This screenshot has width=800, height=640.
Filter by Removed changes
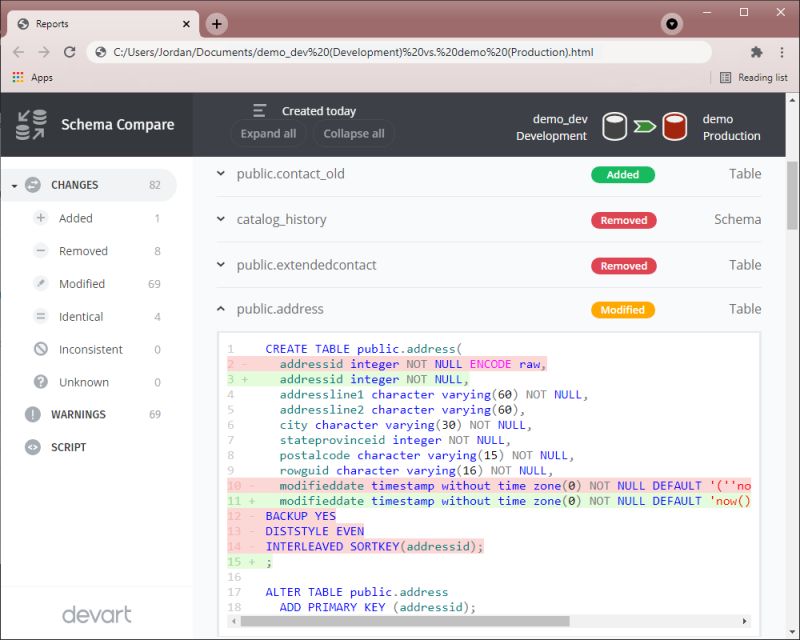click(x=97, y=251)
